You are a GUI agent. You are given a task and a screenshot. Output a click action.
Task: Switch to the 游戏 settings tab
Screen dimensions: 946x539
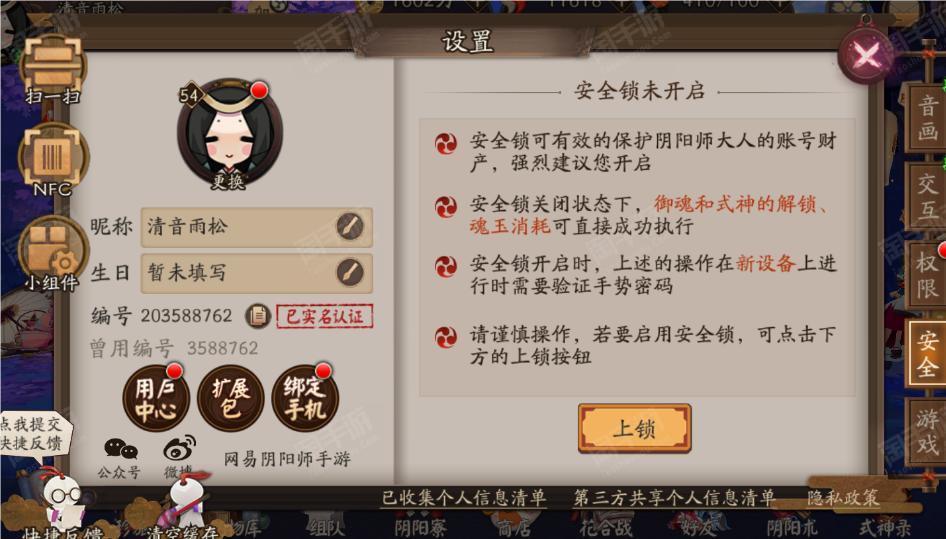point(927,432)
